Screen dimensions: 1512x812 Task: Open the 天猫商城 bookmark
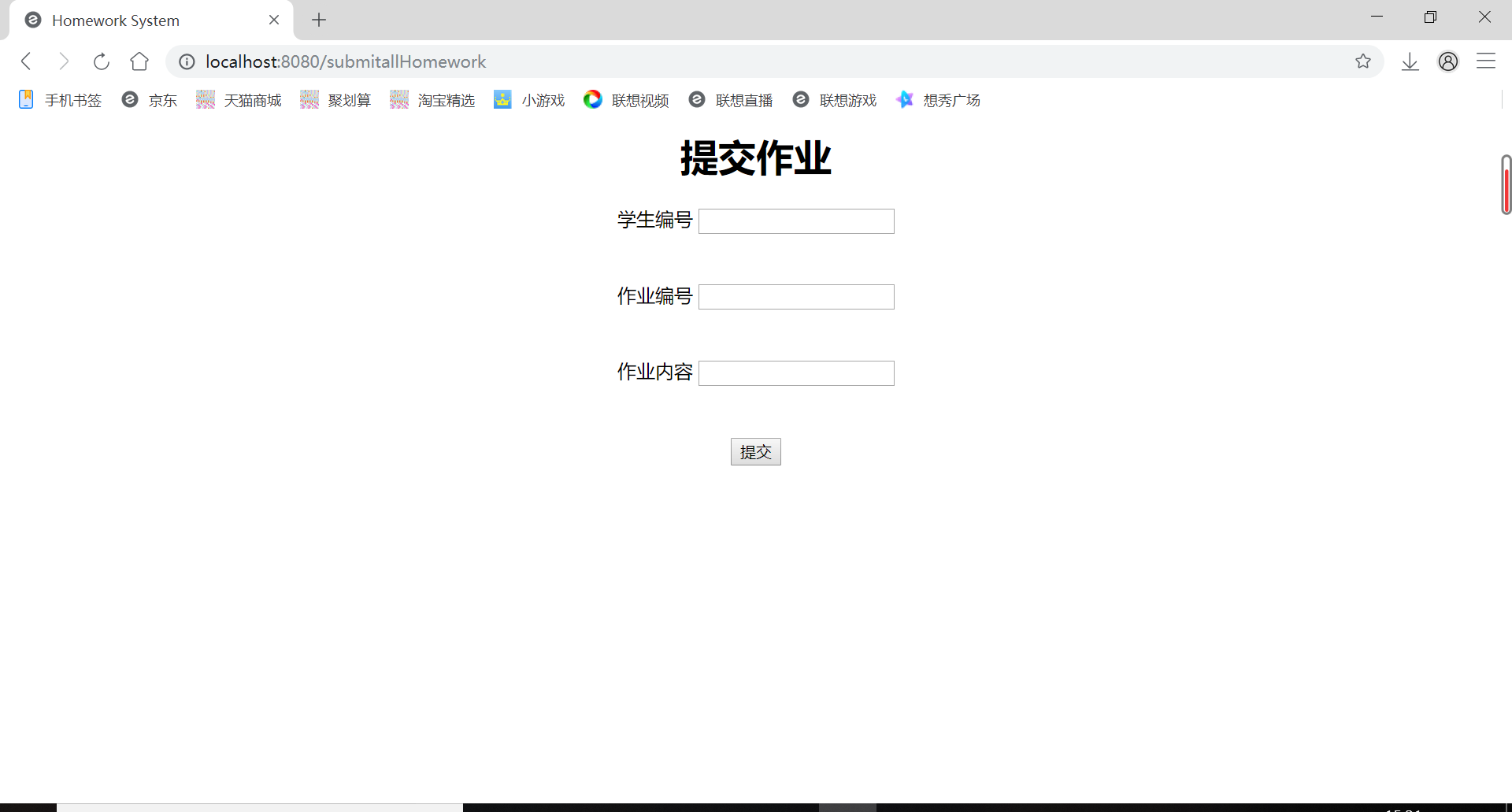pos(252,100)
